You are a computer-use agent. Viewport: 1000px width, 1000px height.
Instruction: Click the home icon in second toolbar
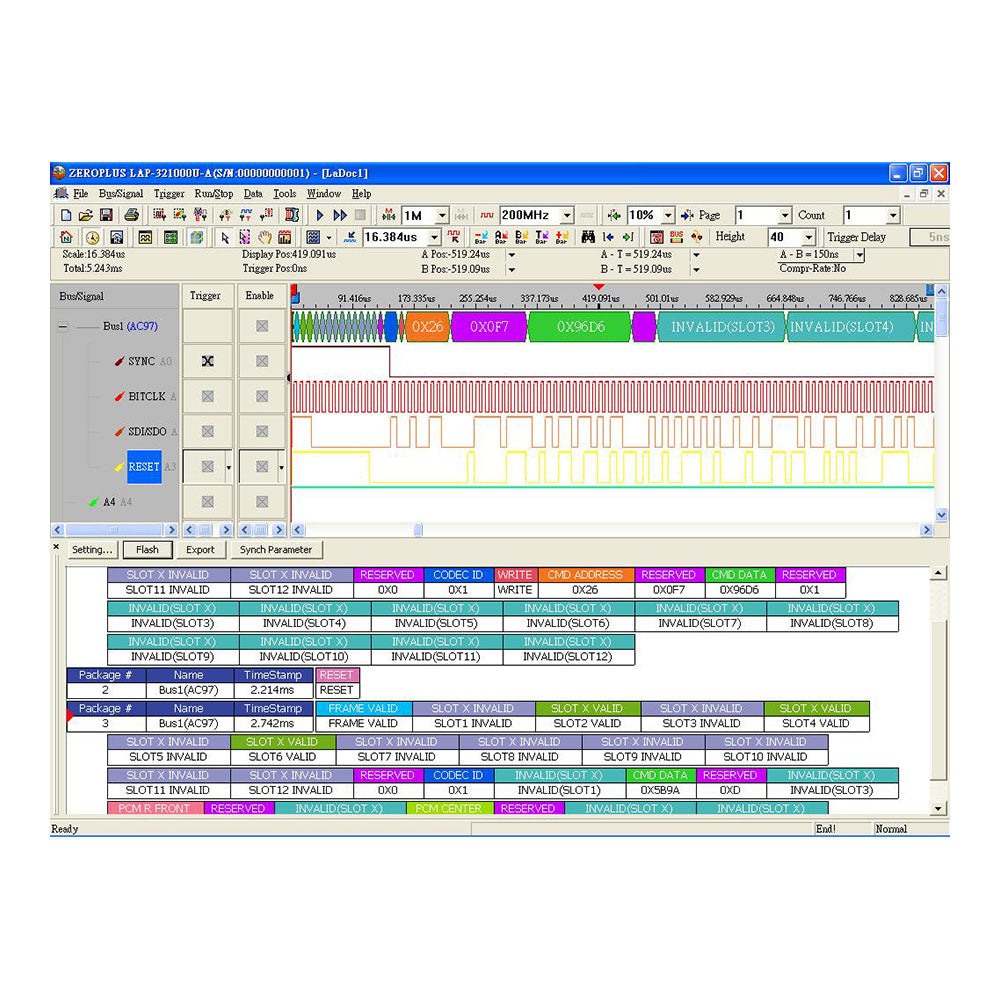pyautogui.click(x=66, y=237)
